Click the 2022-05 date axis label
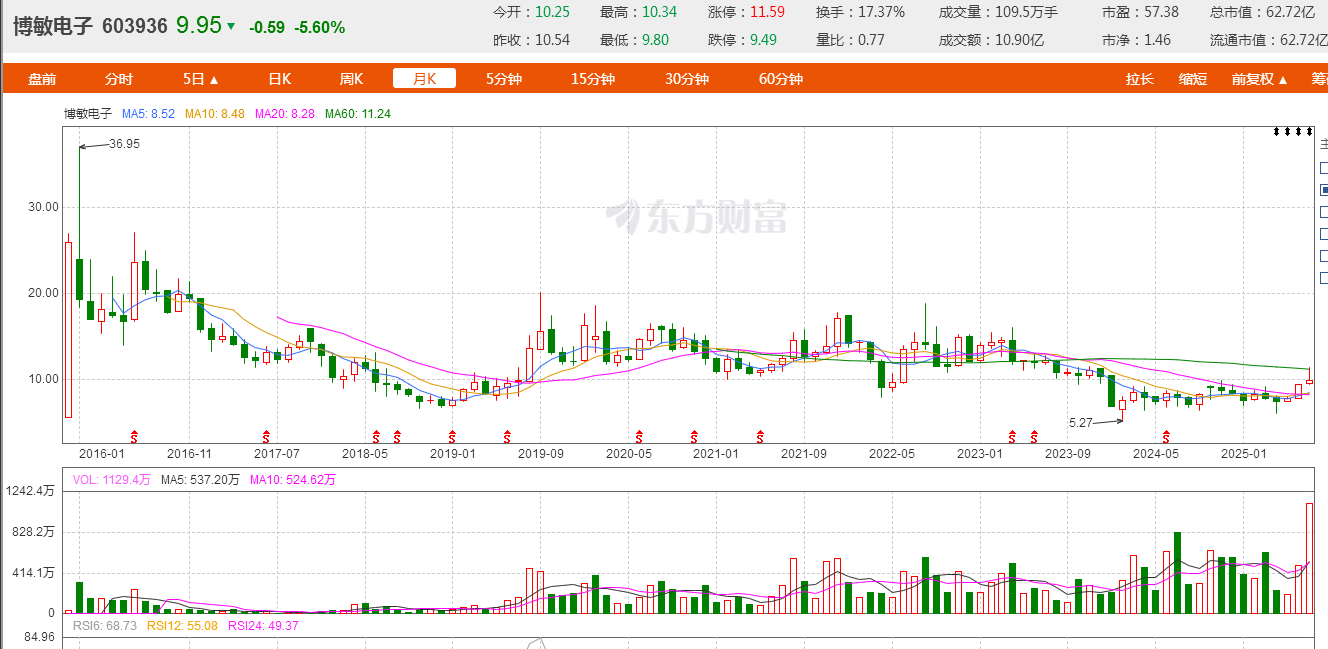 coord(892,453)
